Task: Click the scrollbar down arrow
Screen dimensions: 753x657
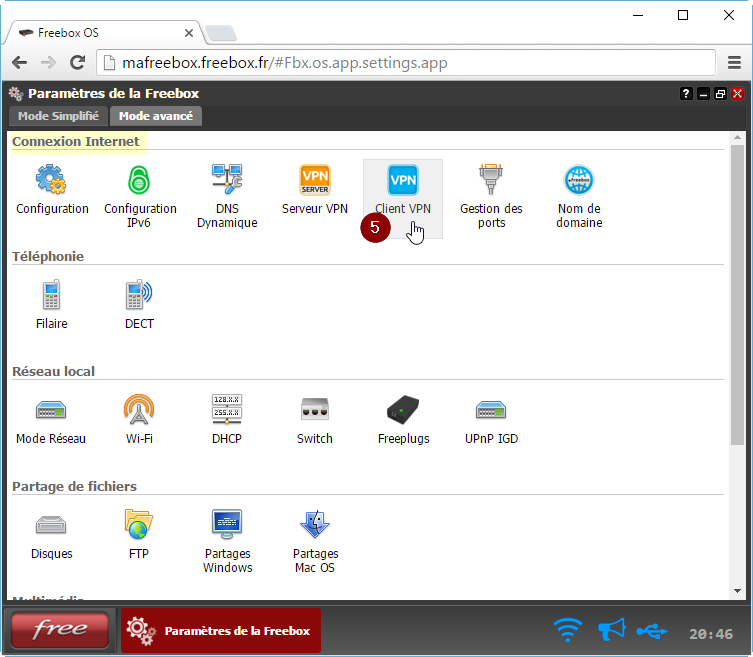Action: pyautogui.click(x=737, y=591)
